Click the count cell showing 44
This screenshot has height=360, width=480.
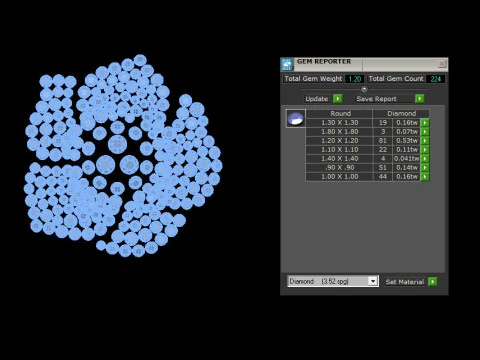[383, 177]
